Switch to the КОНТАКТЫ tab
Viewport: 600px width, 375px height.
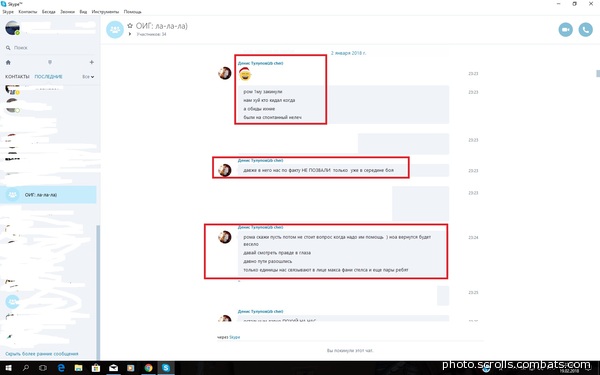pyautogui.click(x=17, y=77)
